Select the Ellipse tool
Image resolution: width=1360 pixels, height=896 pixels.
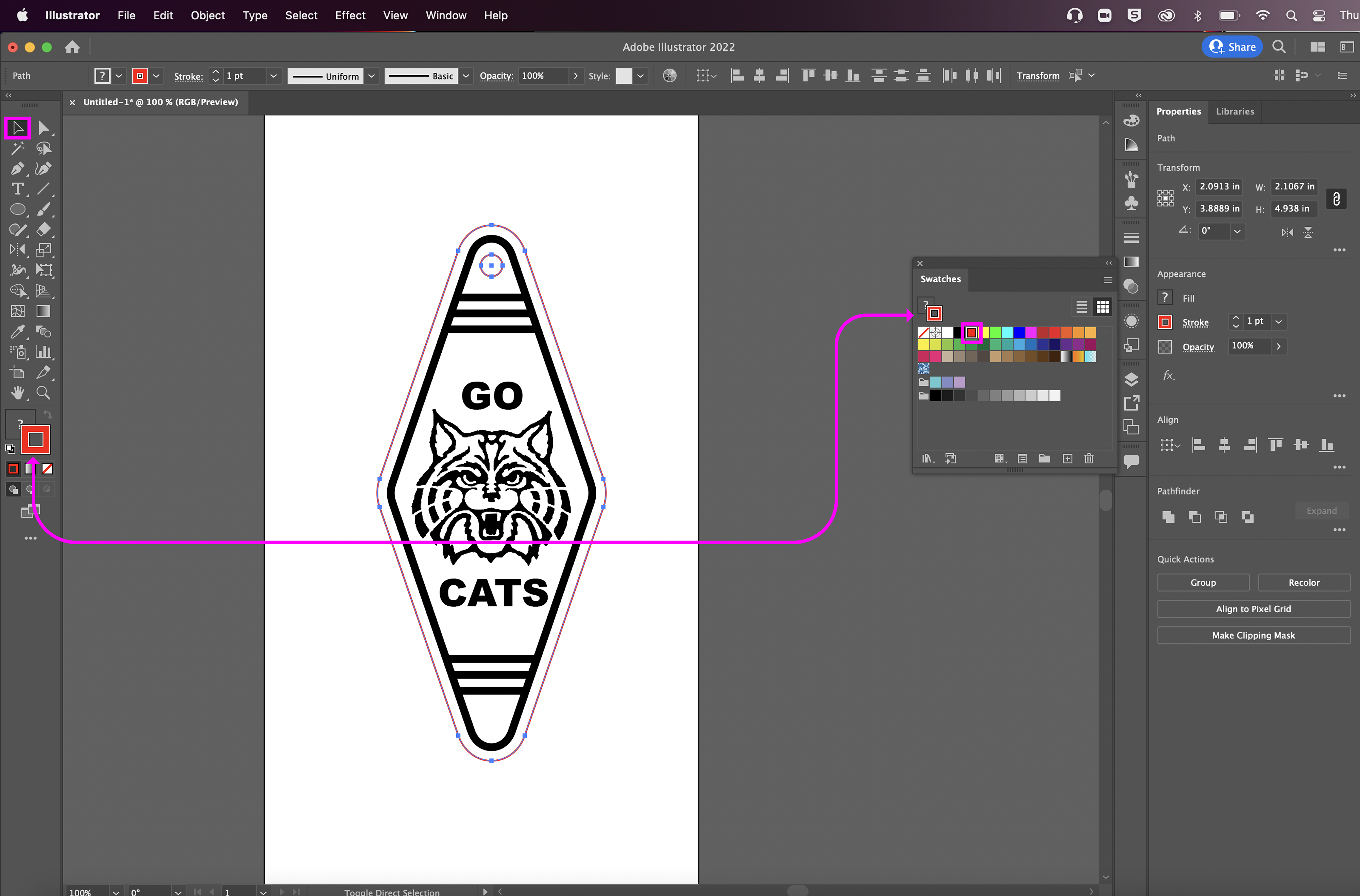[17, 209]
